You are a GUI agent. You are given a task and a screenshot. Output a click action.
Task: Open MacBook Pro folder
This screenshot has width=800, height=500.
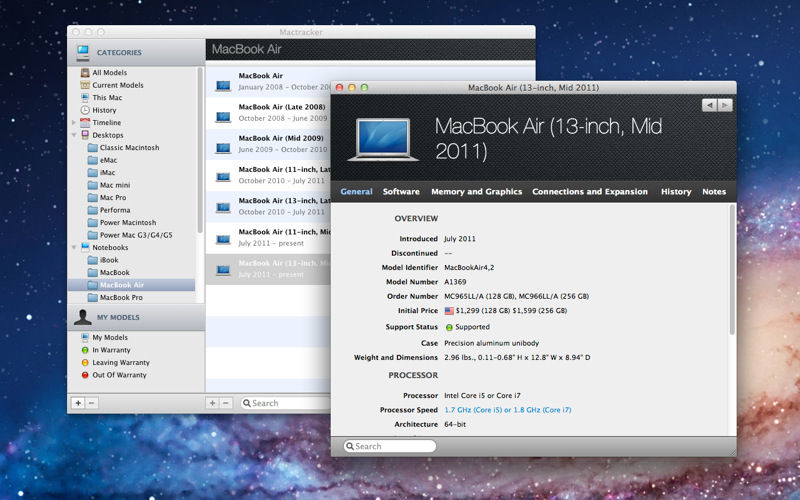click(x=92, y=297)
